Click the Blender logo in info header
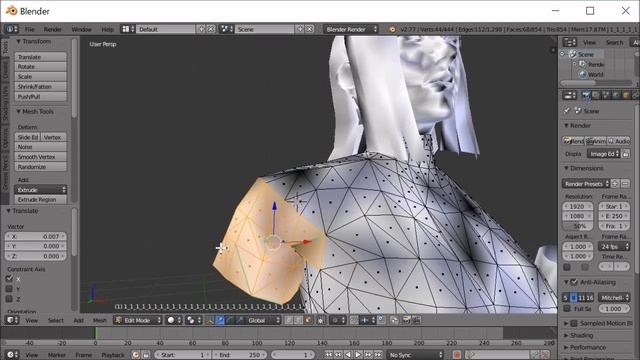Viewport: 640px width, 360px height. (392, 29)
